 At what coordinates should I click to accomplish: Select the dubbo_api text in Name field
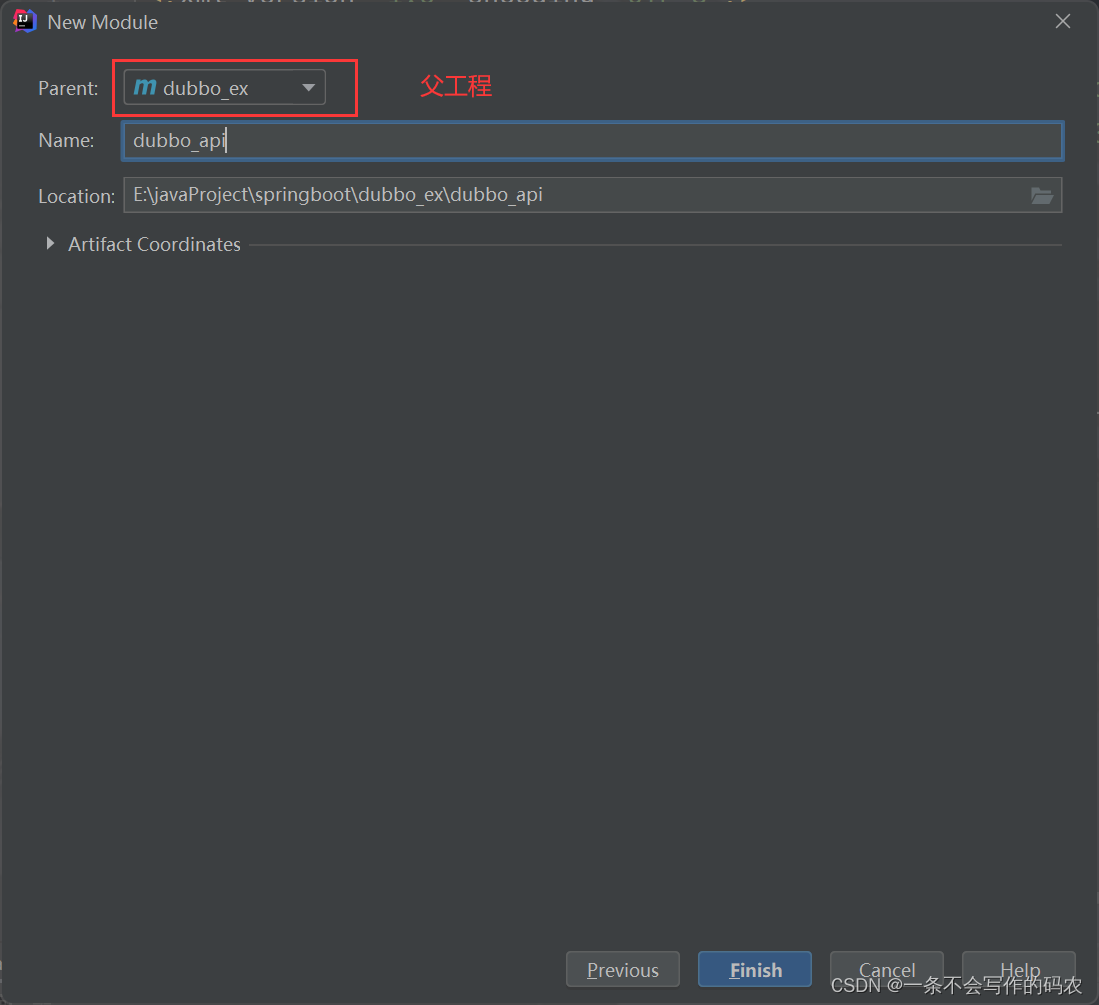[180, 140]
